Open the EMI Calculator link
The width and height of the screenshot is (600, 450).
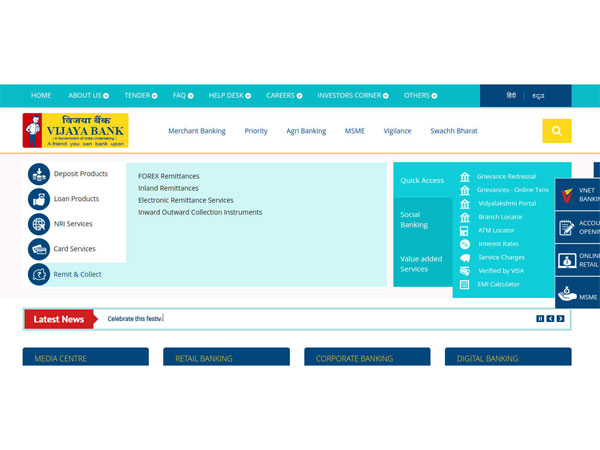pyautogui.click(x=497, y=284)
